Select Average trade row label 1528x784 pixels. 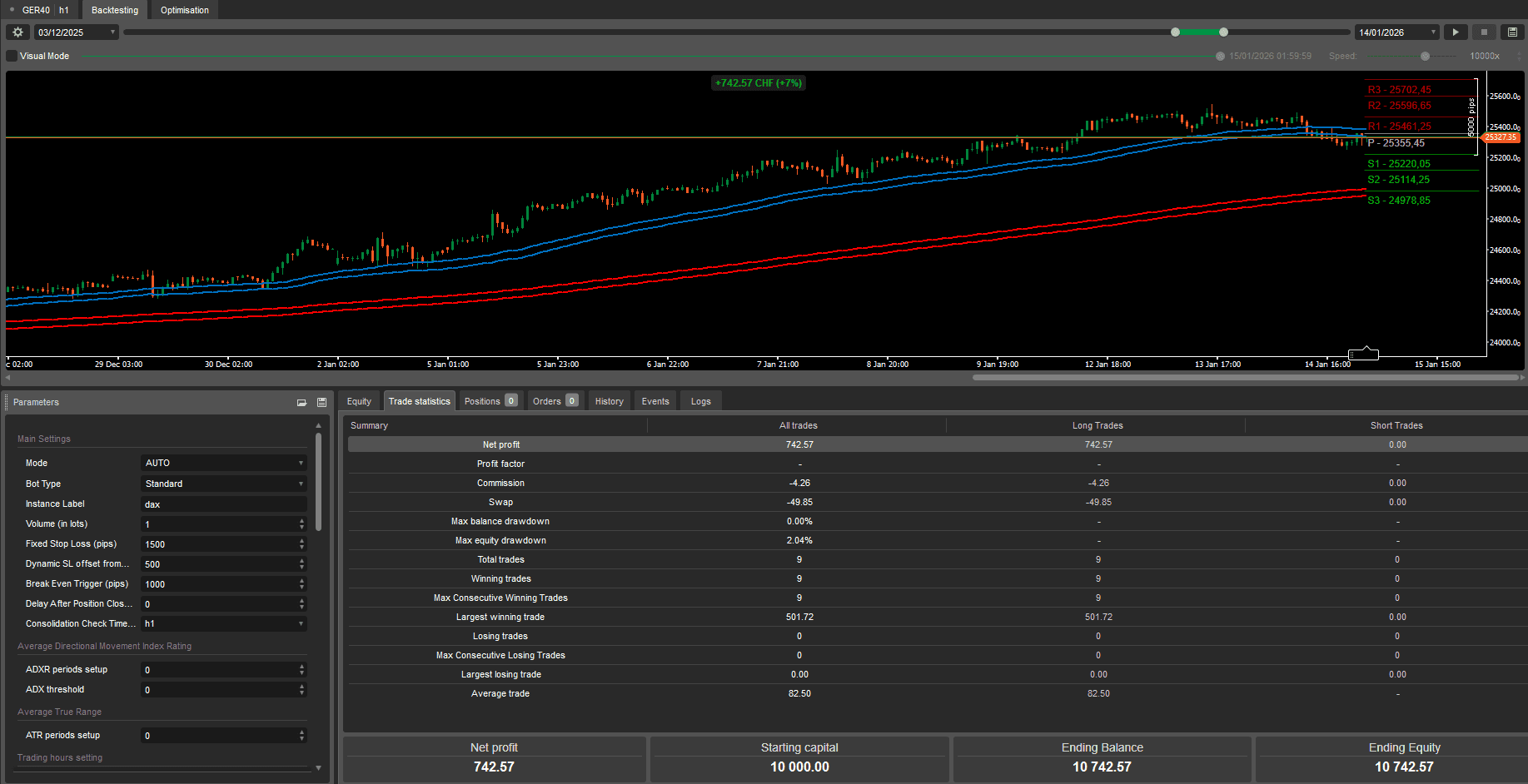pos(500,693)
